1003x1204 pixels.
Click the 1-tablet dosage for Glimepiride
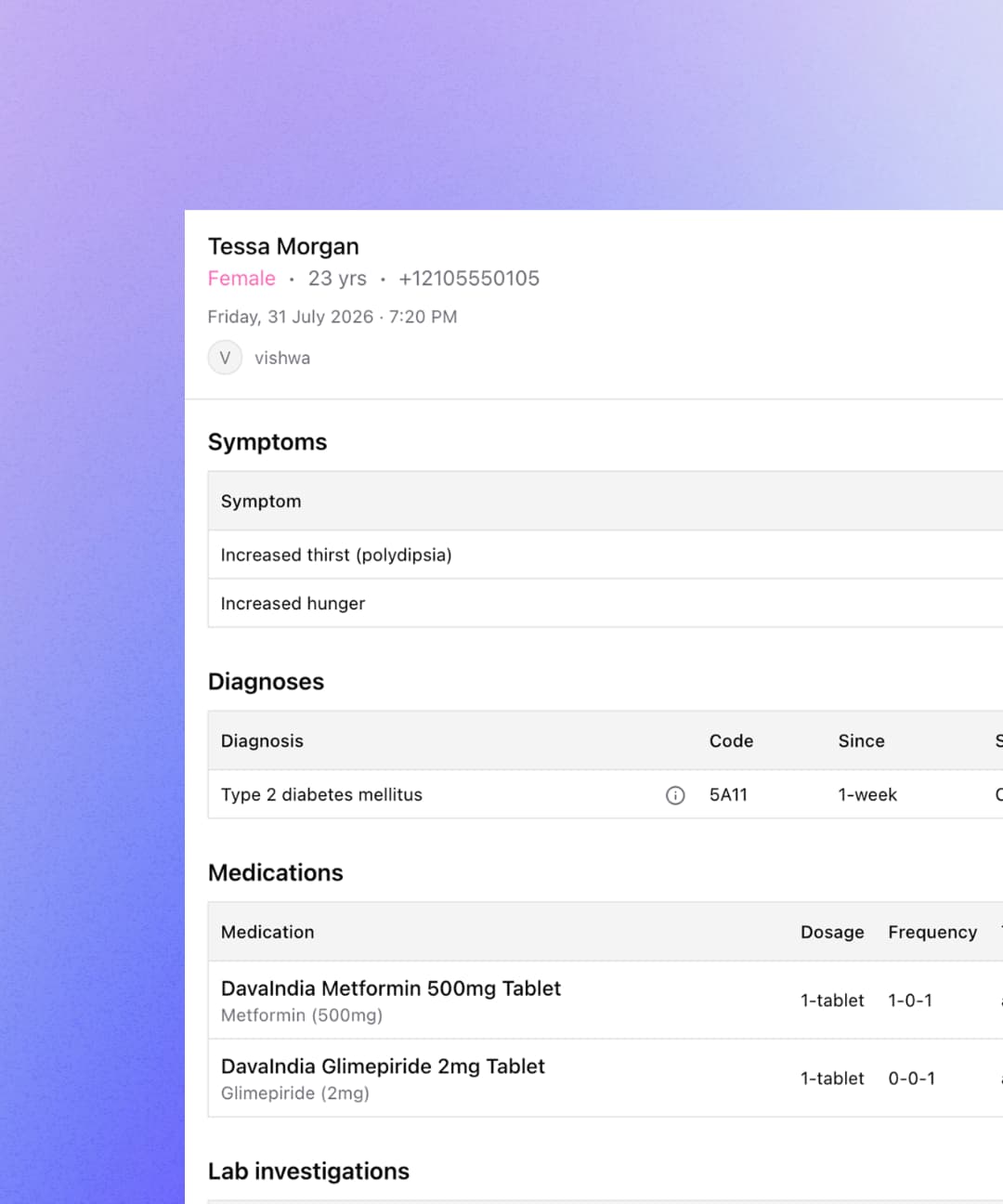click(x=832, y=1079)
